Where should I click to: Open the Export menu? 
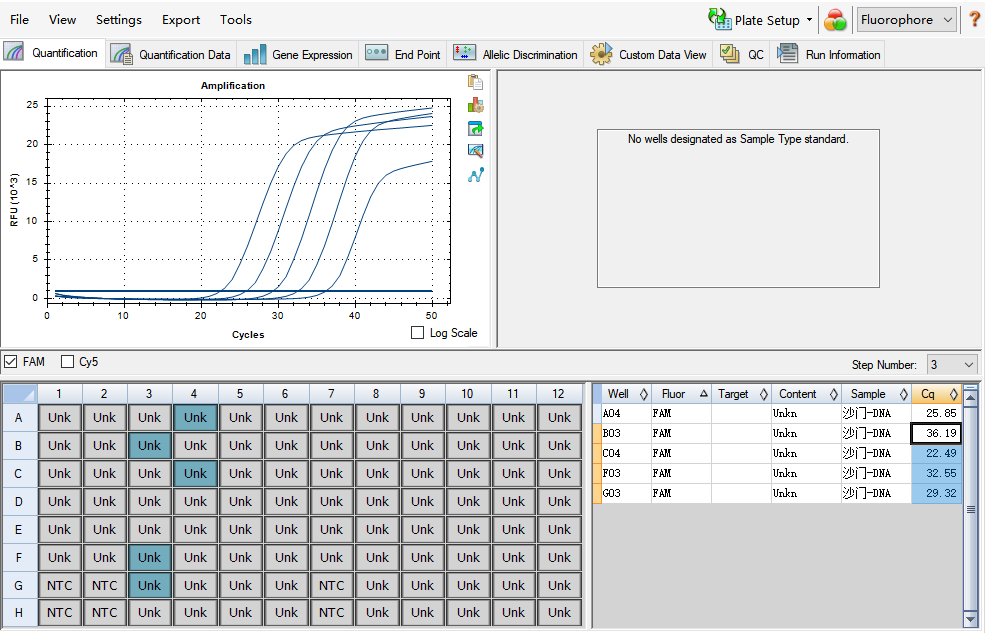pyautogui.click(x=181, y=19)
